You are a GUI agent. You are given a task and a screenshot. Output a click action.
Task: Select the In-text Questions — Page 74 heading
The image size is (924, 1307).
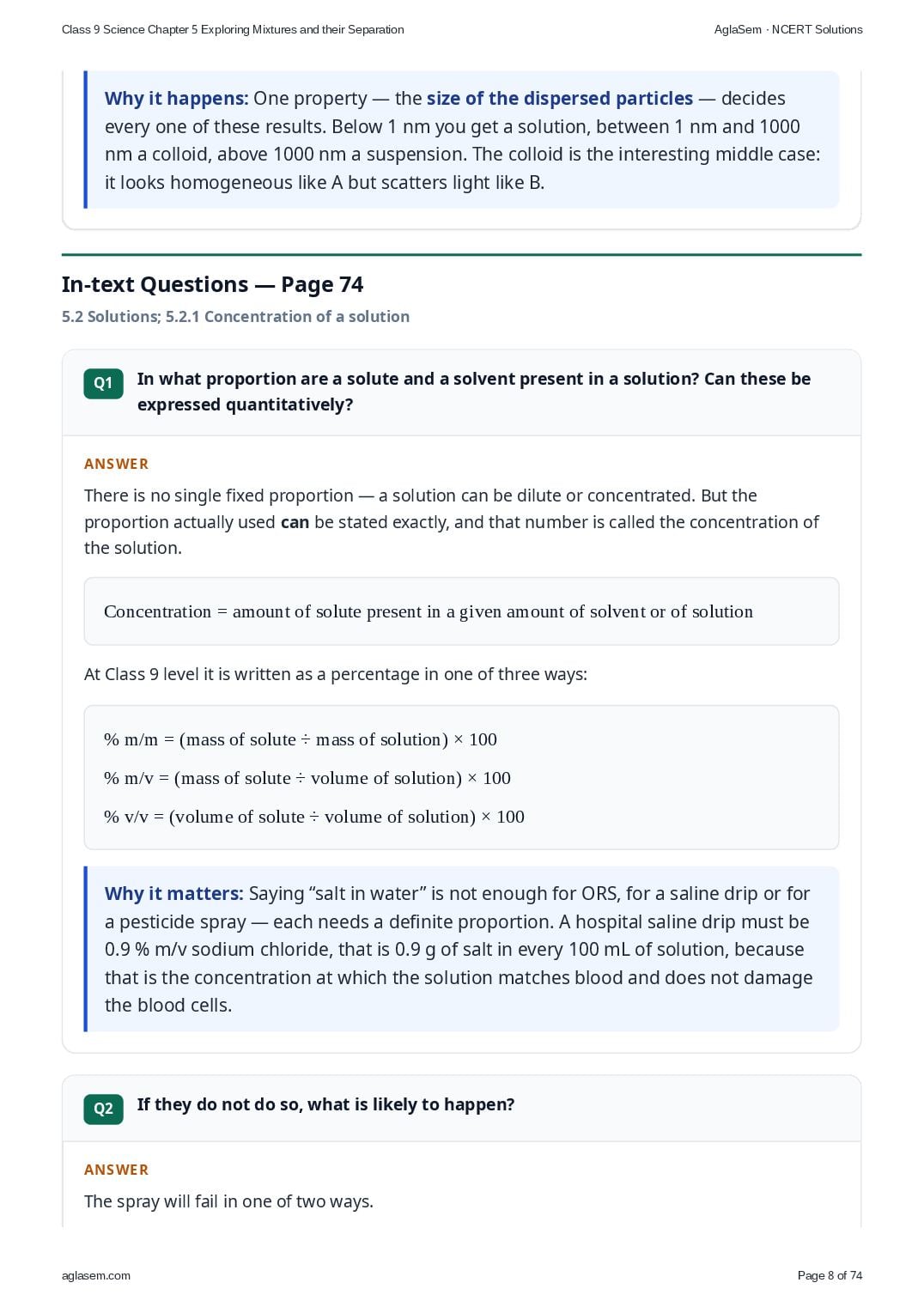(x=212, y=284)
